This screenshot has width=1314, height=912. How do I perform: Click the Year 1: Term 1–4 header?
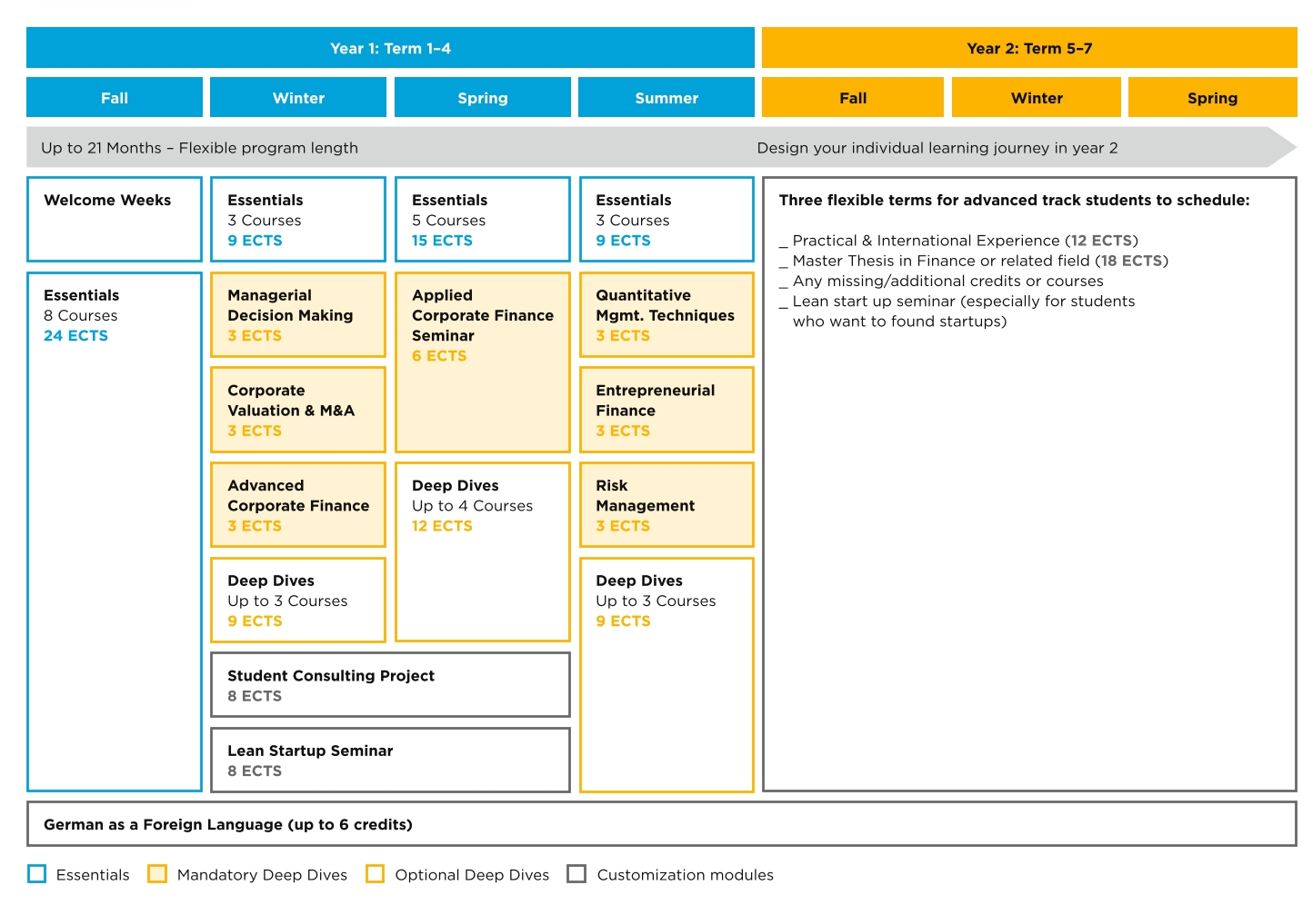pyautogui.click(x=390, y=48)
